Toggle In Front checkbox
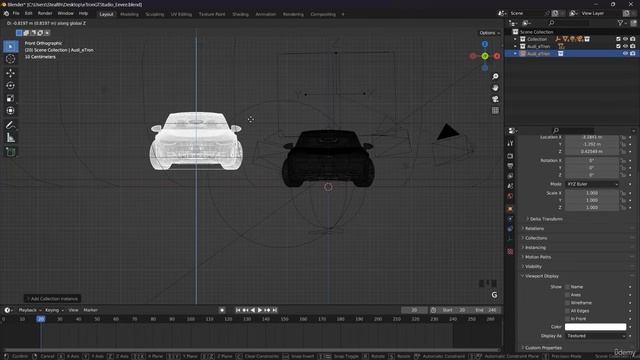 (x=567, y=319)
